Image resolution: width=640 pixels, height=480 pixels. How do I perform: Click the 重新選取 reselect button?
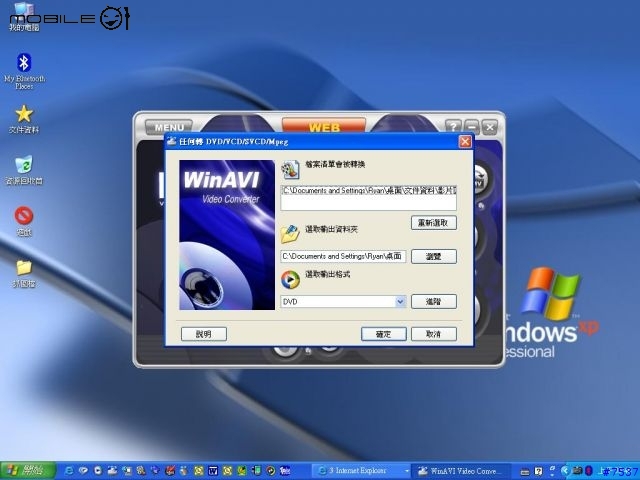pos(433,223)
